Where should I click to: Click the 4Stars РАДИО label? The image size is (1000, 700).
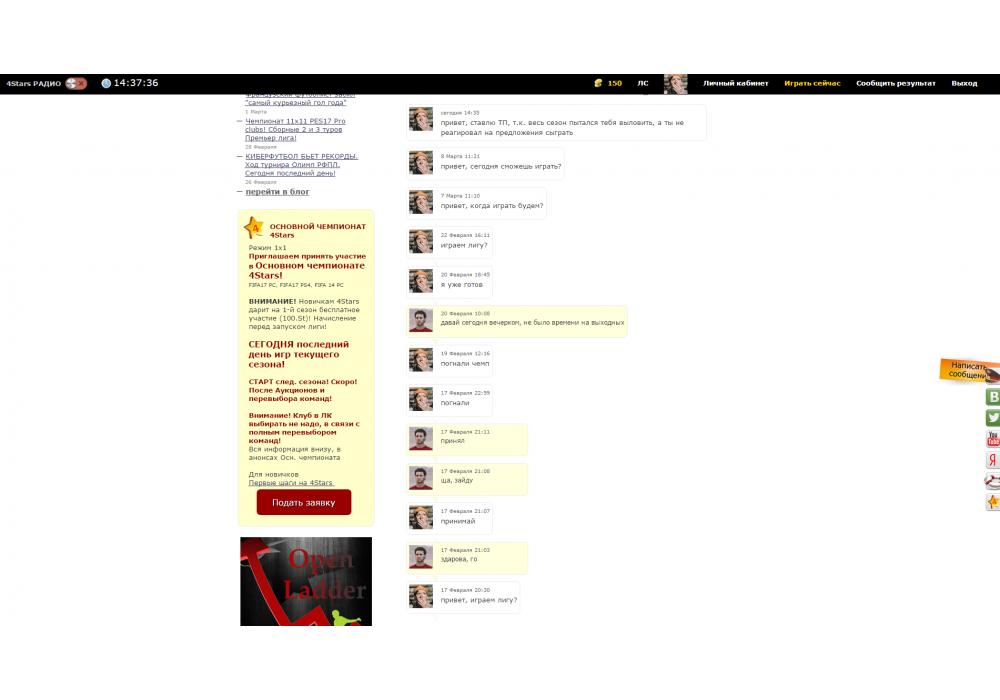tap(33, 84)
